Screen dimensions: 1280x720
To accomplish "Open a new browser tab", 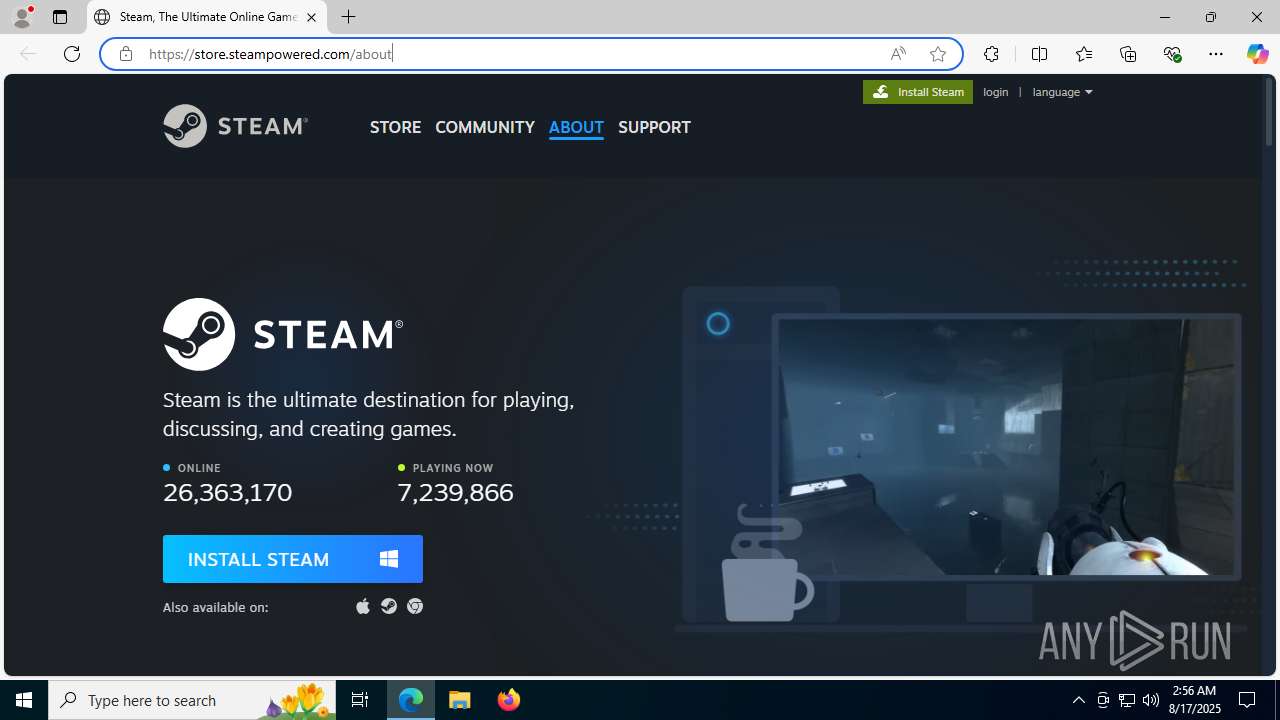I will [x=348, y=17].
